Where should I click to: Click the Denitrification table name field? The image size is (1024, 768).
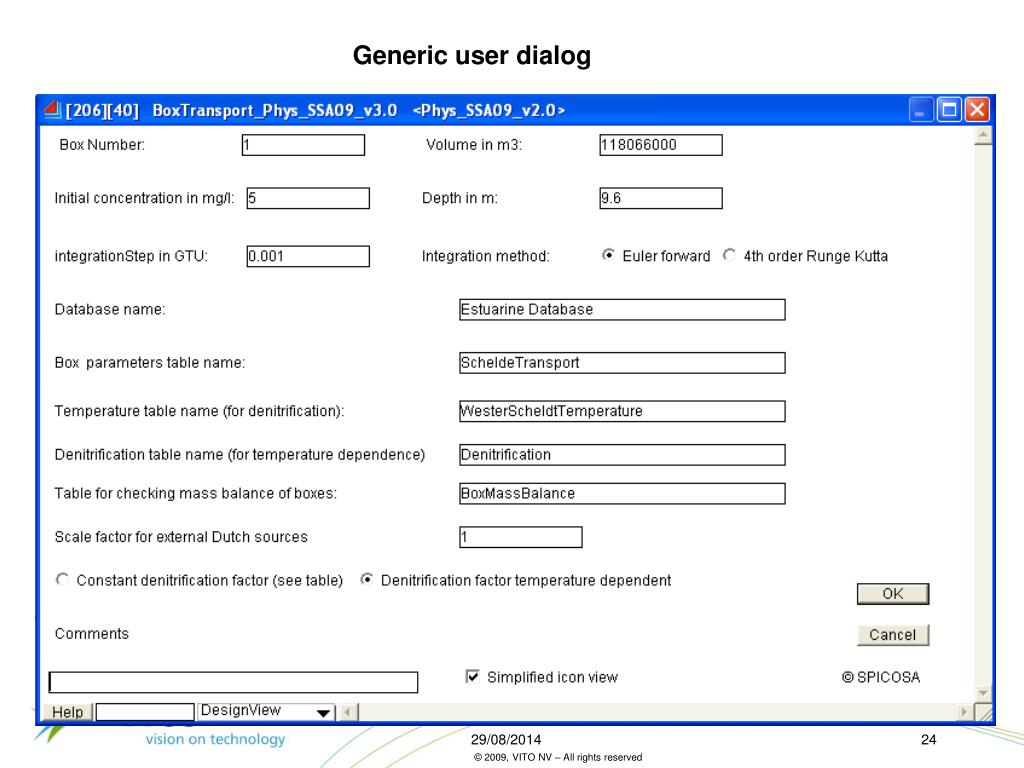coord(622,455)
